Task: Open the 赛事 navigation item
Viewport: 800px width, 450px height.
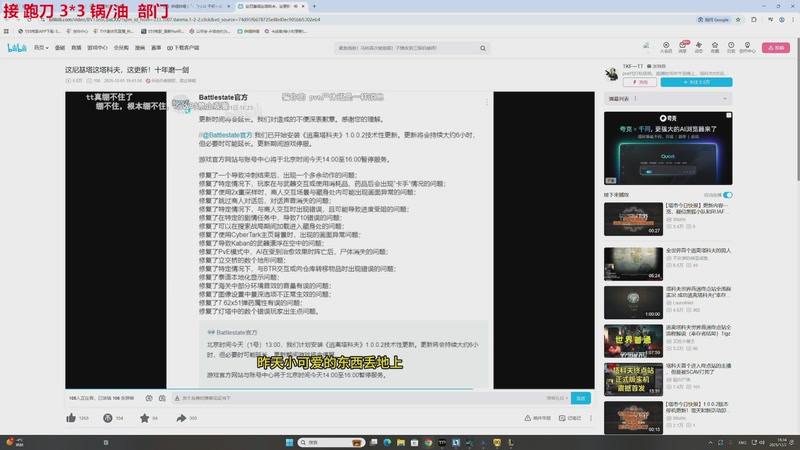Action: click(156, 48)
